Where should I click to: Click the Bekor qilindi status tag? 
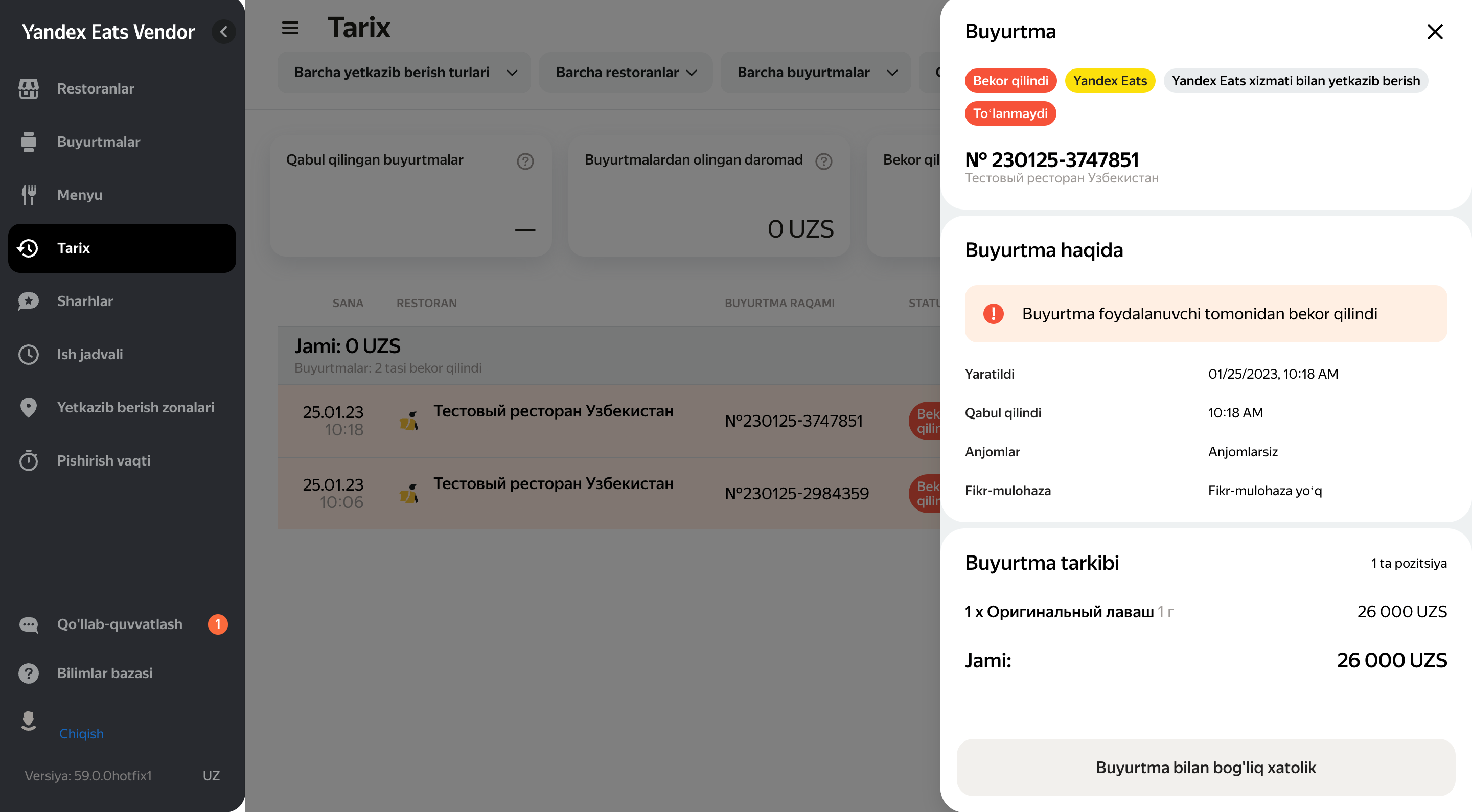(x=1010, y=81)
